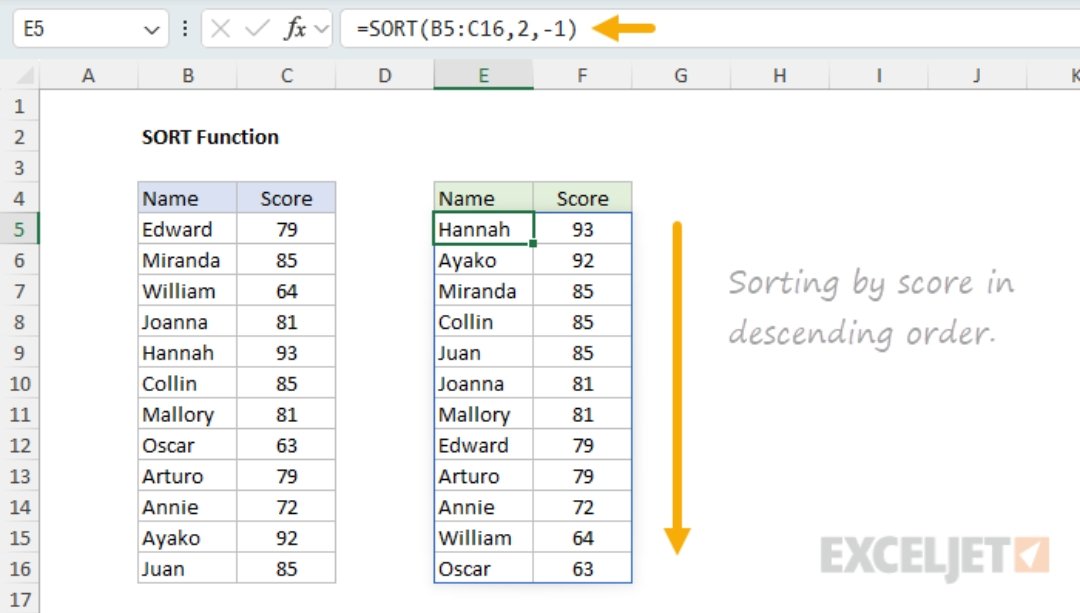Open the Name Box dropdown arrow
1080x613 pixels.
click(152, 30)
